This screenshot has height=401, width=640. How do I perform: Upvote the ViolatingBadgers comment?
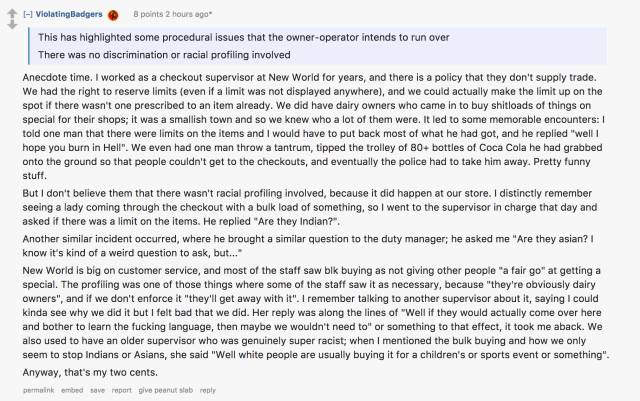[12, 13]
